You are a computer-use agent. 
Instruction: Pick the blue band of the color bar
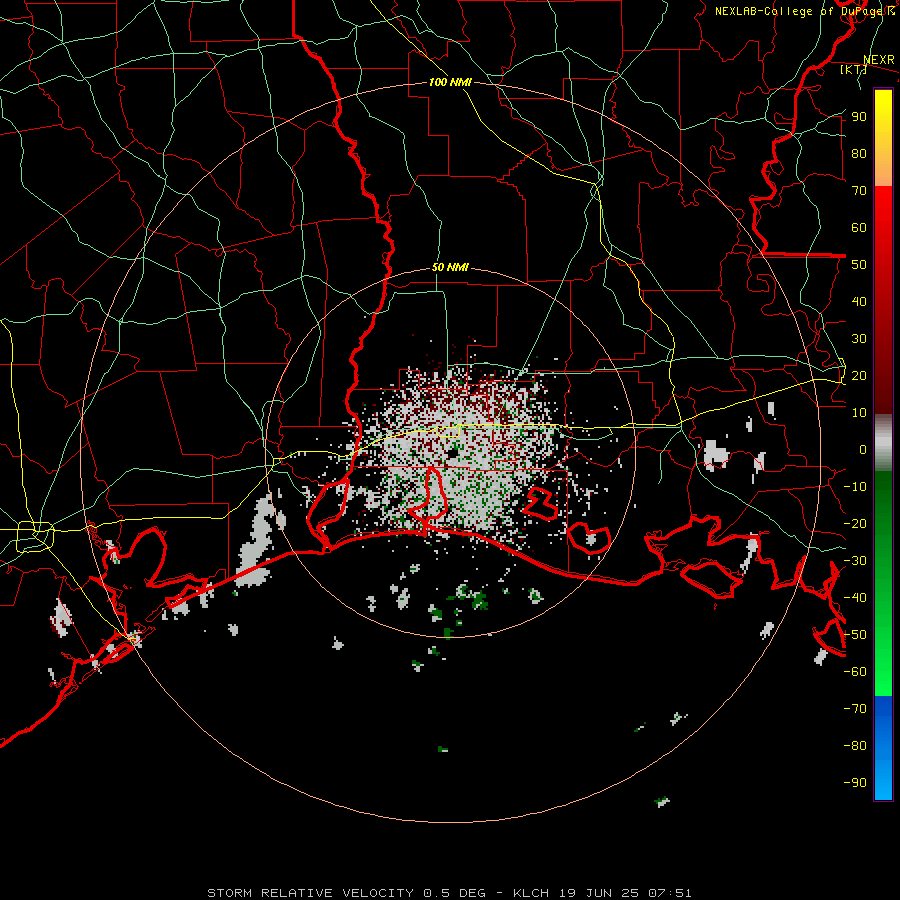click(x=883, y=747)
